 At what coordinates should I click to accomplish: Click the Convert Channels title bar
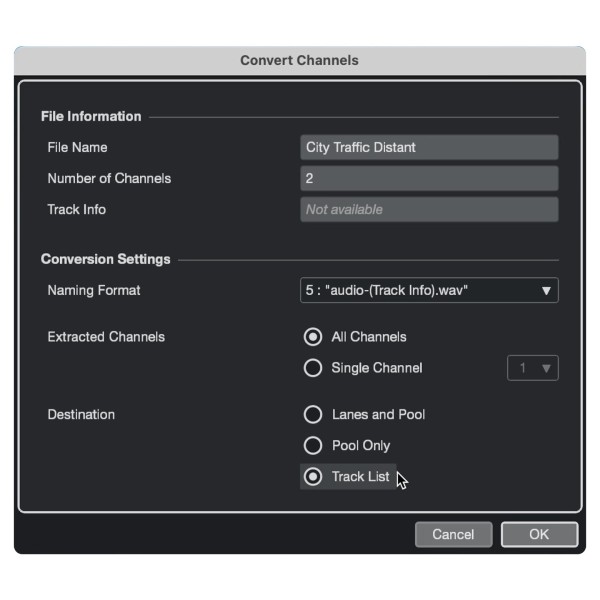[x=300, y=60]
